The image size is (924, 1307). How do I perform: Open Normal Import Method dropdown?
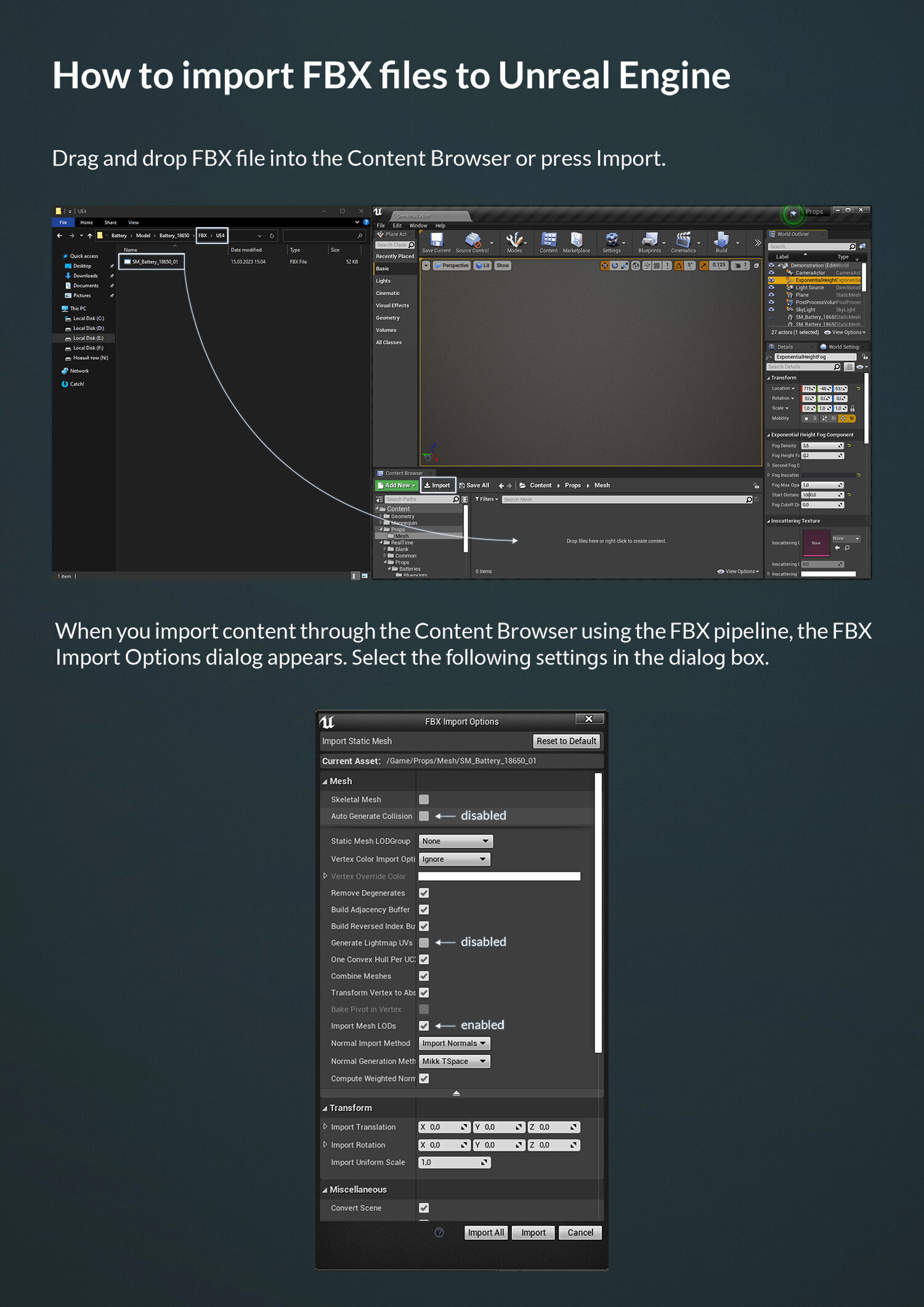[455, 1043]
